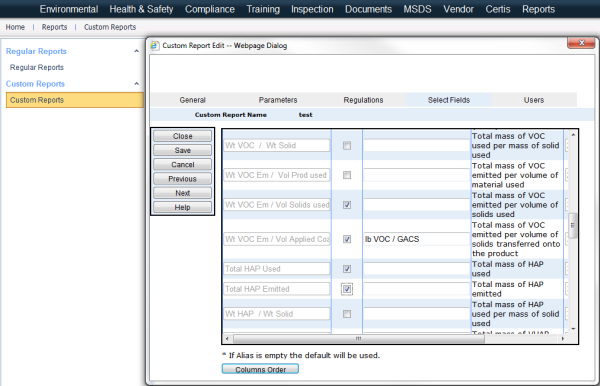This screenshot has height=386, width=600.
Task: Click alias input for Total HAP Emitted row
Action: coord(416,289)
